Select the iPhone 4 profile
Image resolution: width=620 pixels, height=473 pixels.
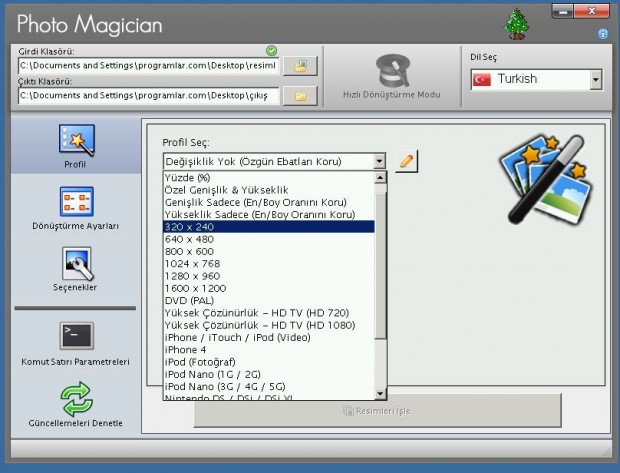click(268, 349)
